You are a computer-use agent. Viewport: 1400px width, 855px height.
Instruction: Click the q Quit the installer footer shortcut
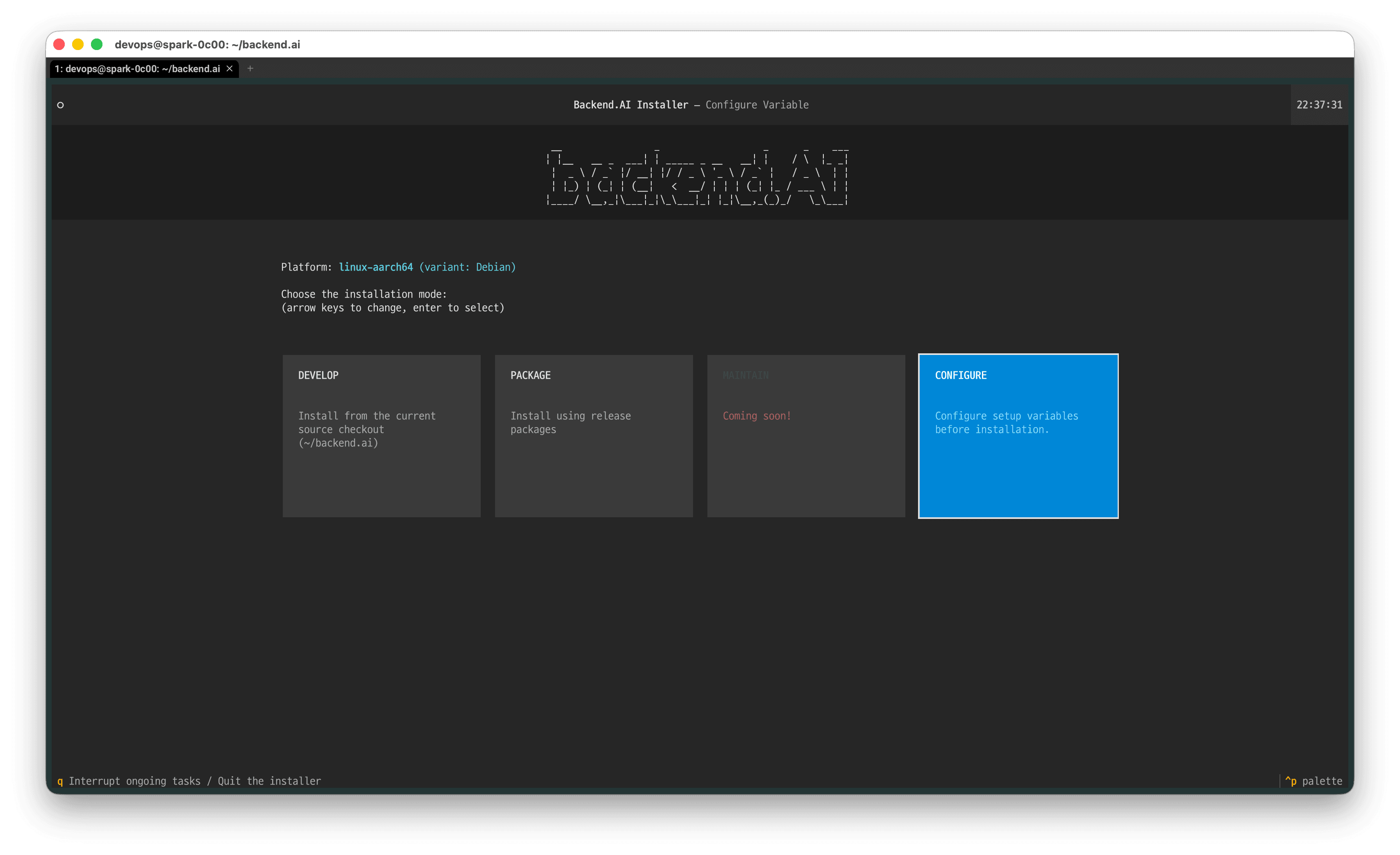pos(189,781)
